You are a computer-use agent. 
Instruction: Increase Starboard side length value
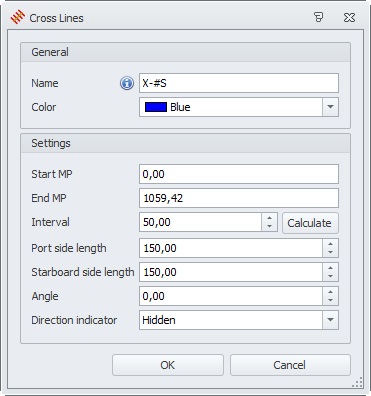(x=330, y=268)
